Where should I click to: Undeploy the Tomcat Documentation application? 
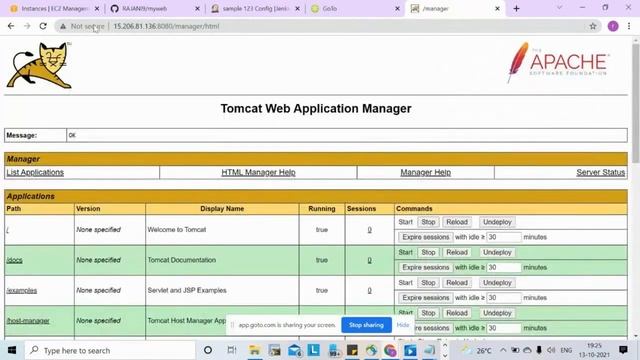click(x=497, y=253)
